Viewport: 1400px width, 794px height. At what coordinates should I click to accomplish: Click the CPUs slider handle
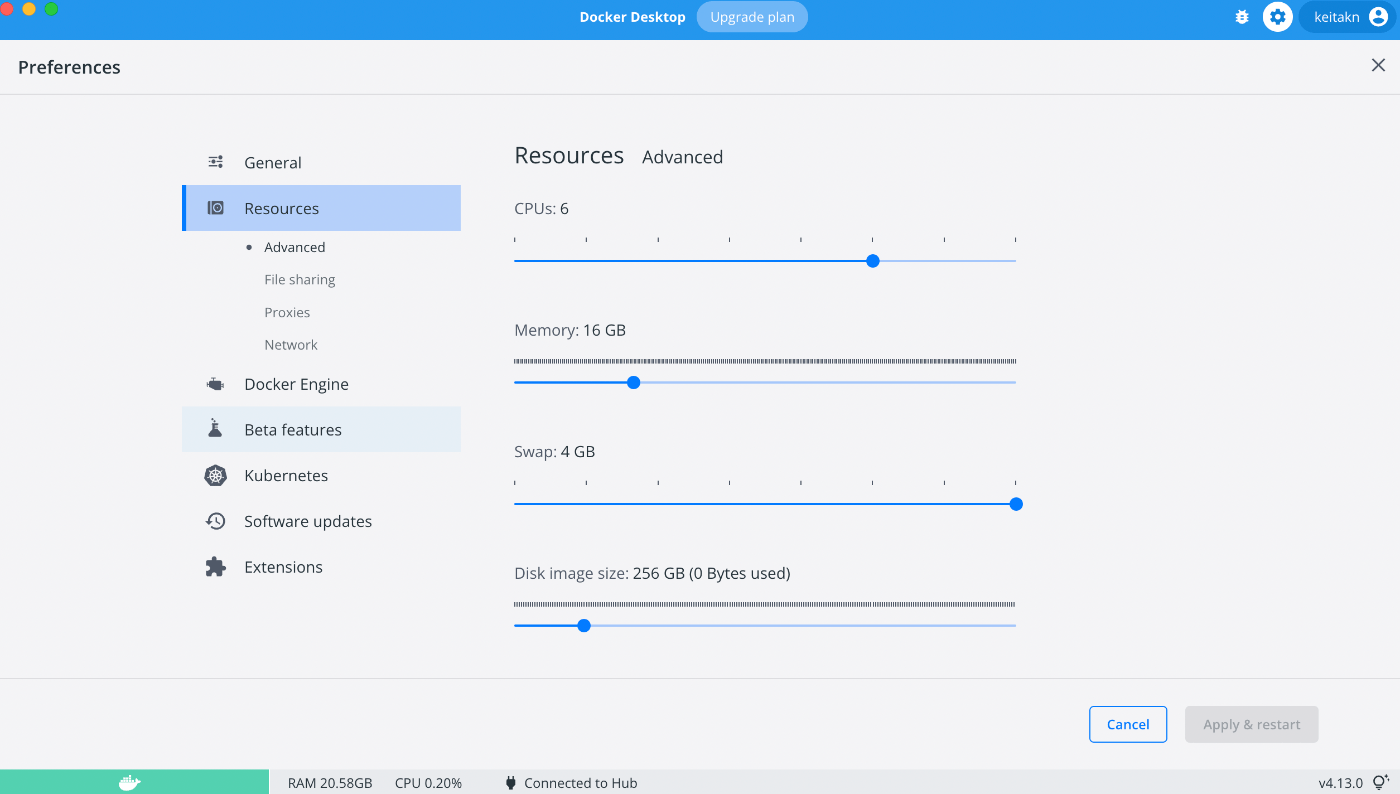[873, 261]
